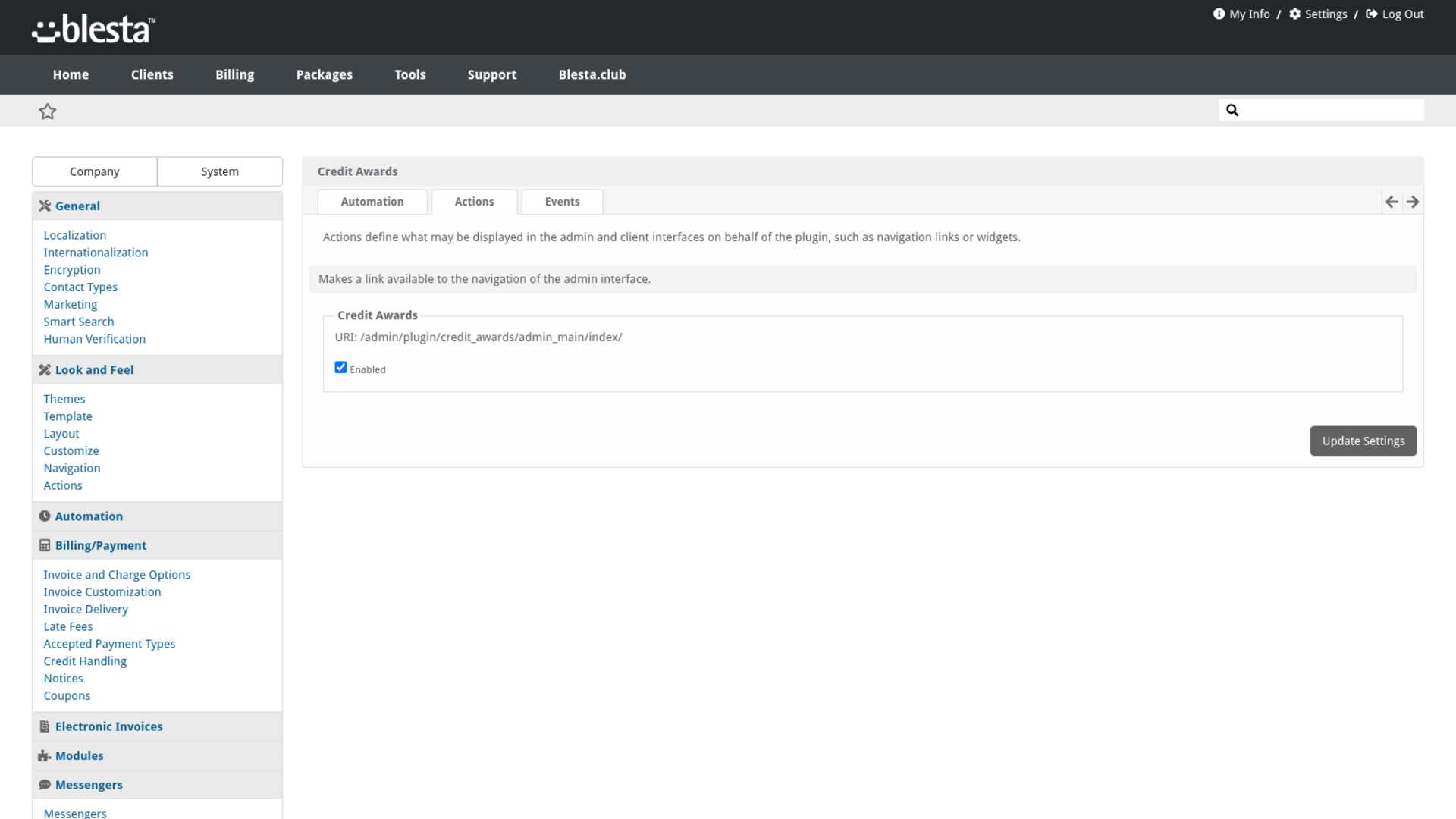This screenshot has height=819, width=1456.
Task: Open the Template link
Action: (68, 416)
